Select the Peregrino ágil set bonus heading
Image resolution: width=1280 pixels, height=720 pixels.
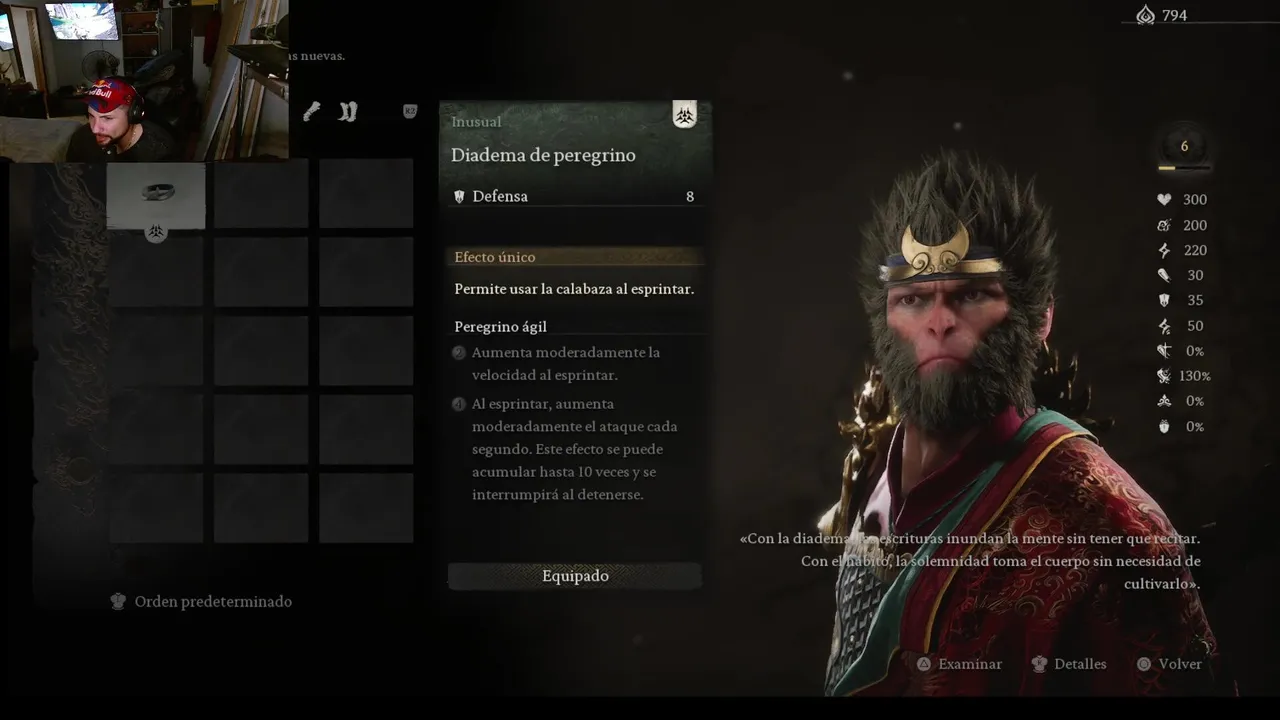point(500,327)
